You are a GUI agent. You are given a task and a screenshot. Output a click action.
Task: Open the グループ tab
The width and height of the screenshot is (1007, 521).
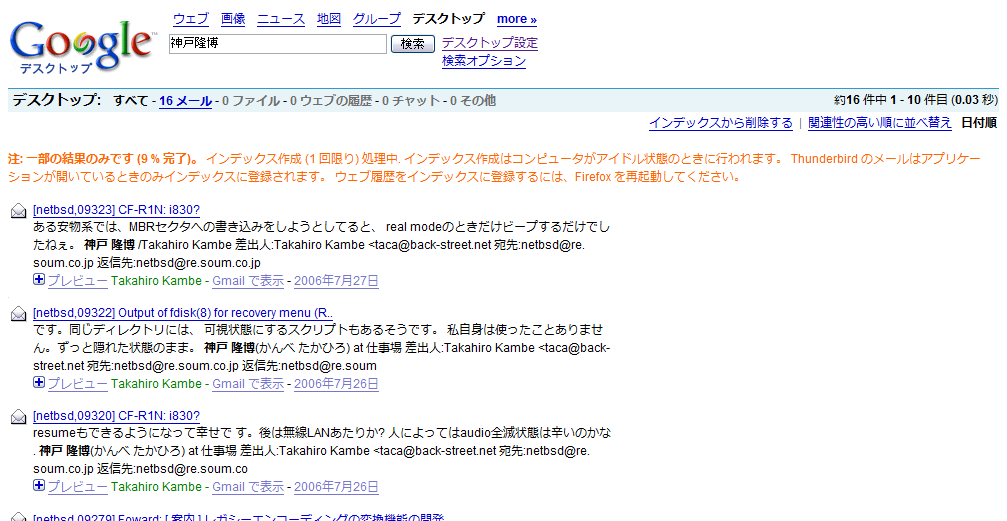(377, 19)
